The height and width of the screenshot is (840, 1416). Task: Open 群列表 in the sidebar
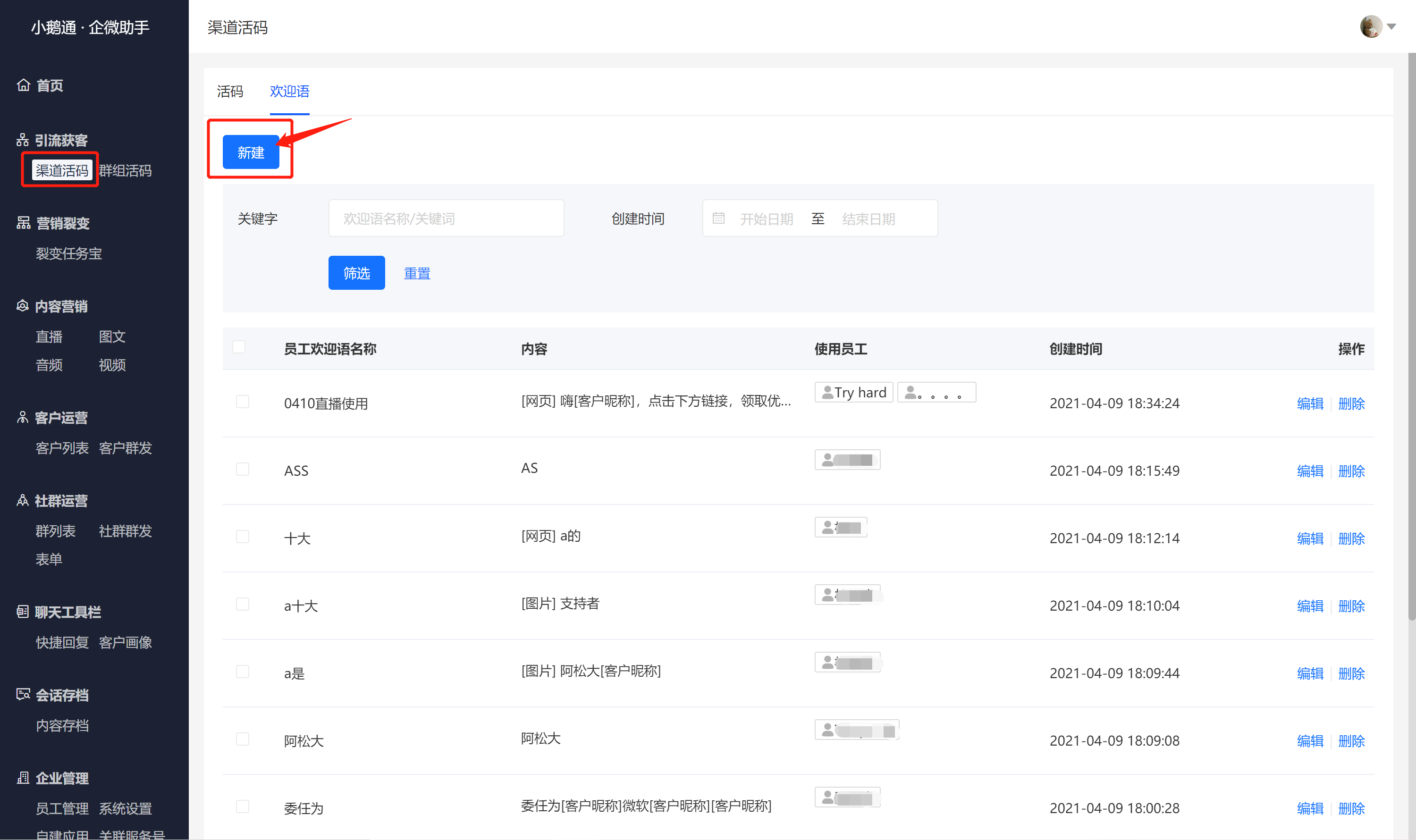tap(56, 531)
